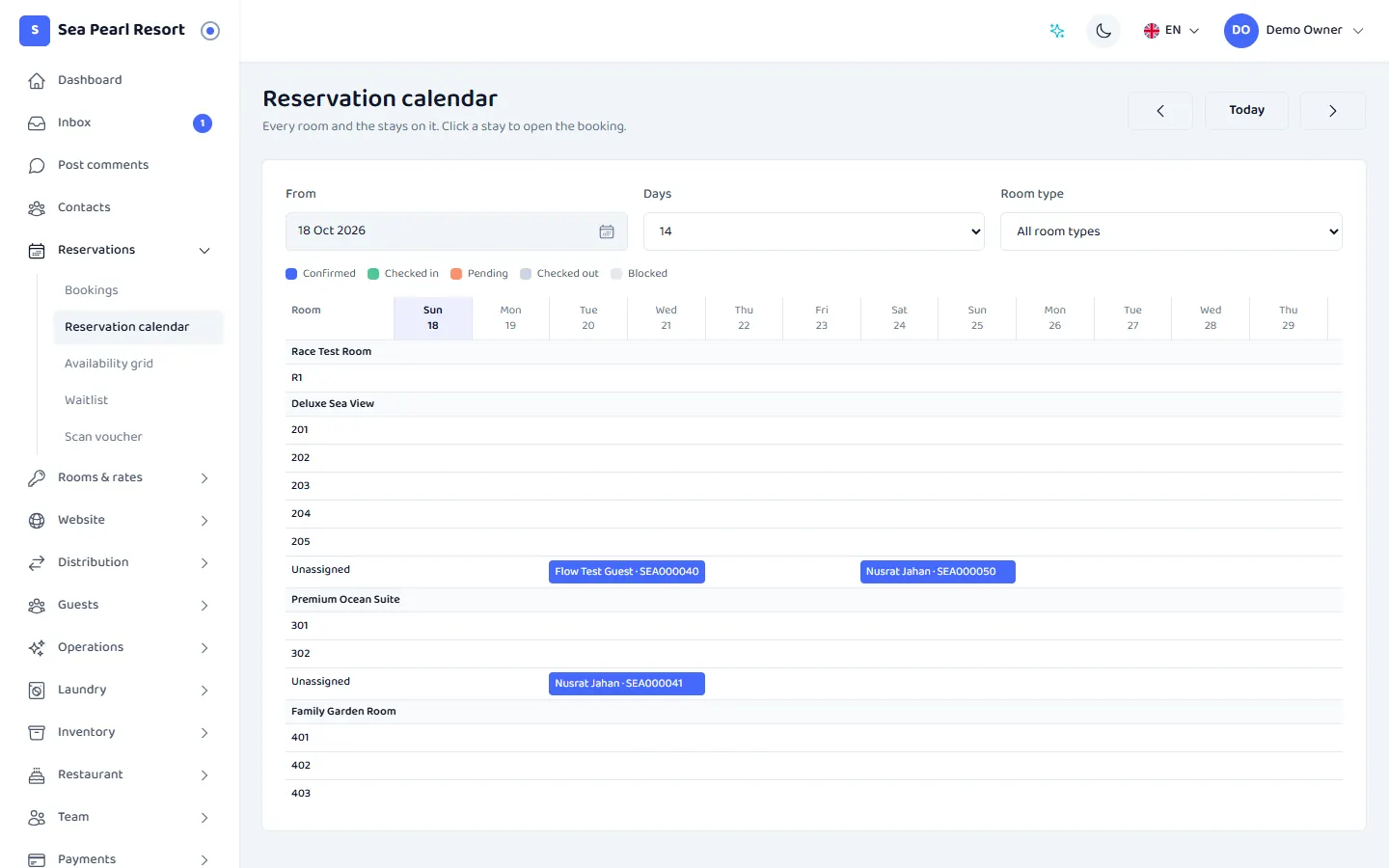The image size is (1389, 868).
Task: Open the All room types dropdown
Action: click(1171, 231)
